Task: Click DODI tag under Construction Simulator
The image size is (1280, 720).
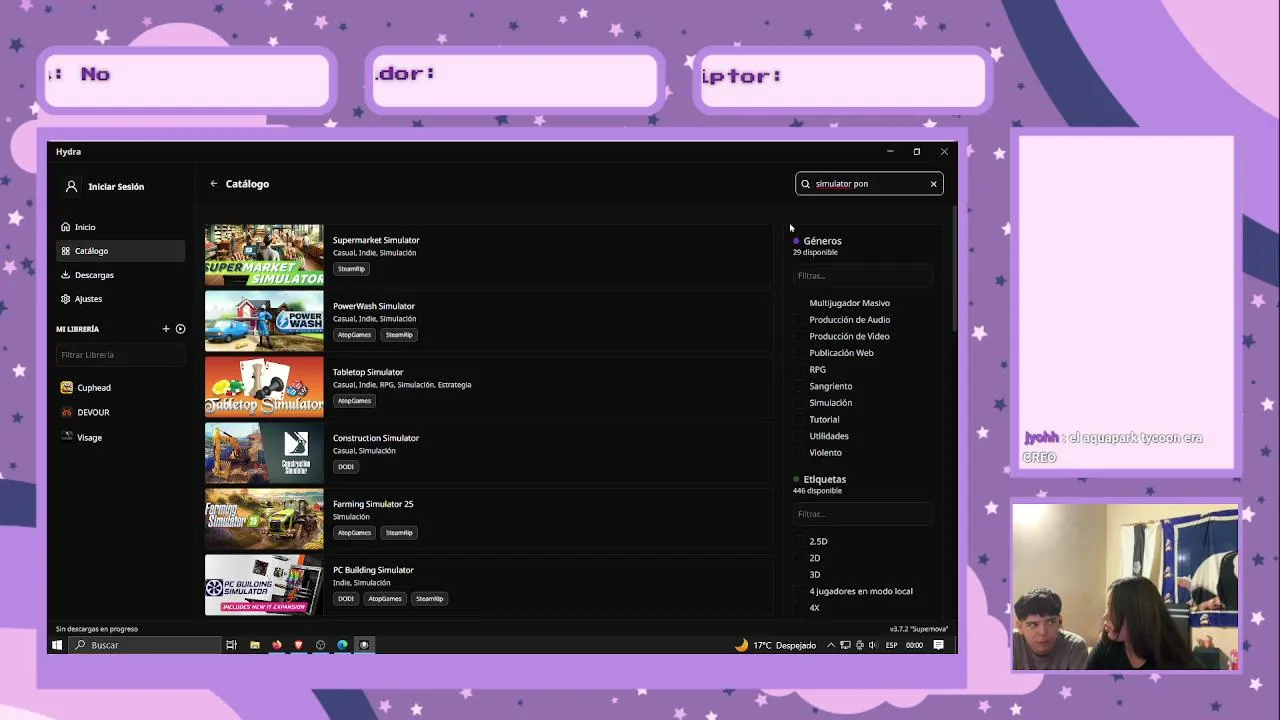Action: click(346, 467)
